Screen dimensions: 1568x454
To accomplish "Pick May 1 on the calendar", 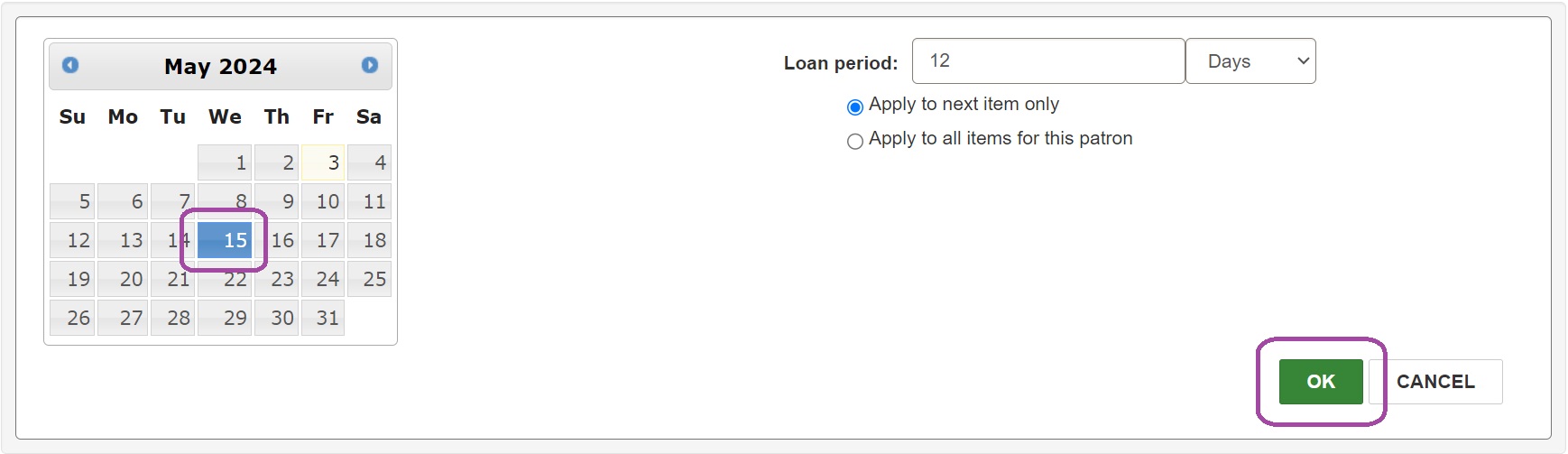I will pos(225,162).
